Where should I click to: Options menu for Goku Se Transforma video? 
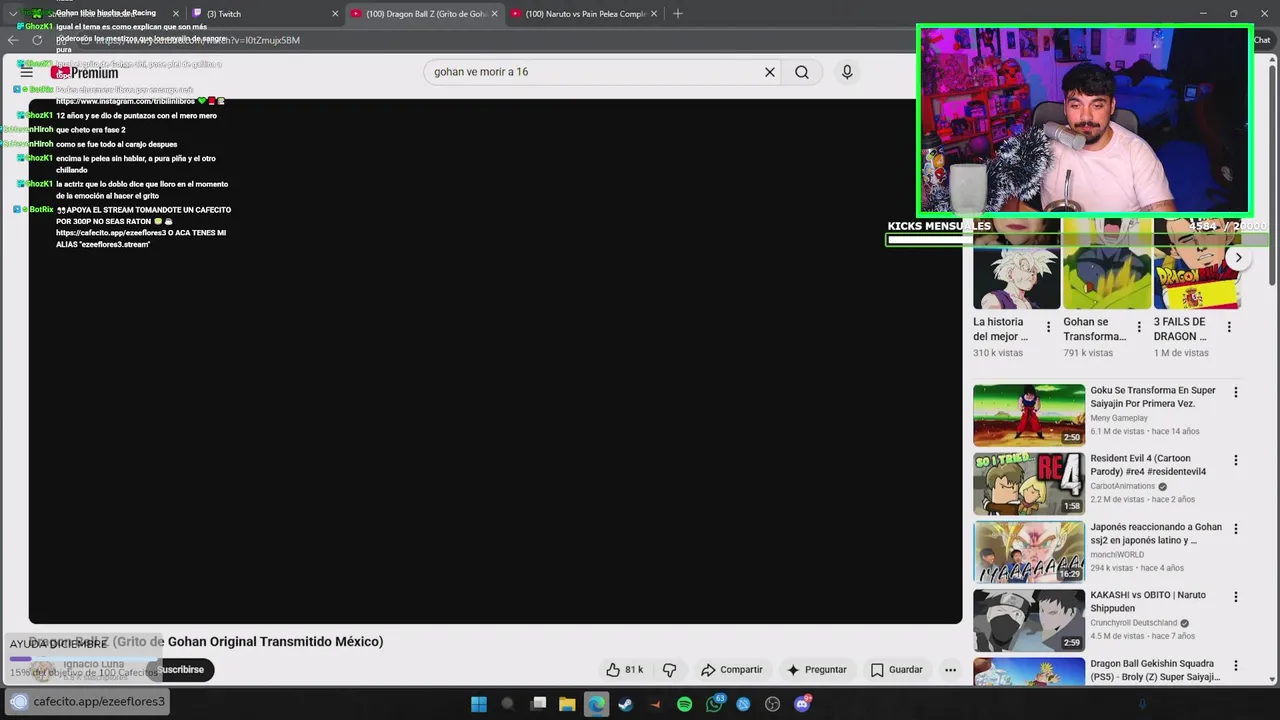(x=1236, y=393)
